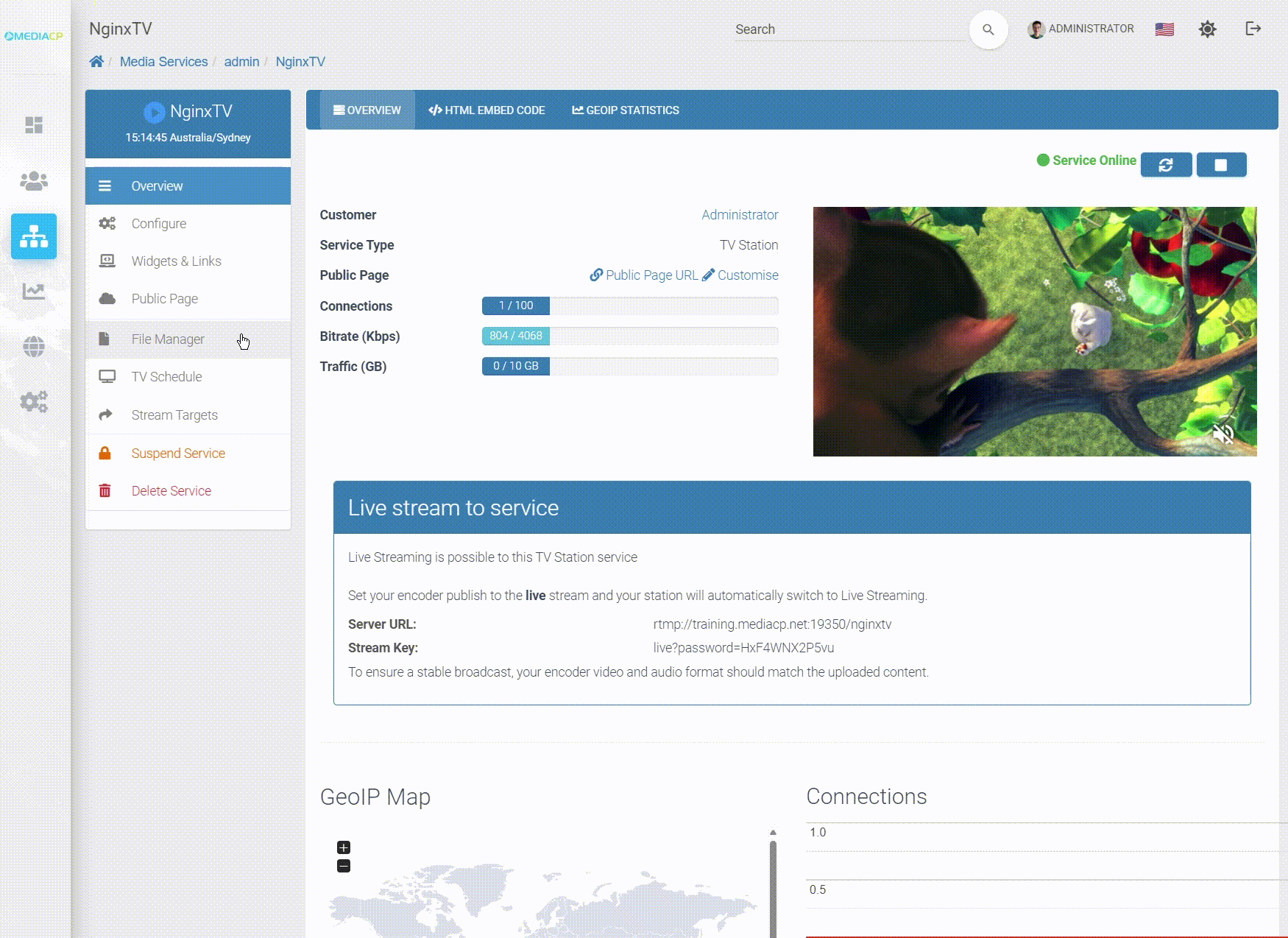Image resolution: width=1288 pixels, height=938 pixels.
Task: Switch to the GeoIP Statistics tab
Action: (x=626, y=110)
